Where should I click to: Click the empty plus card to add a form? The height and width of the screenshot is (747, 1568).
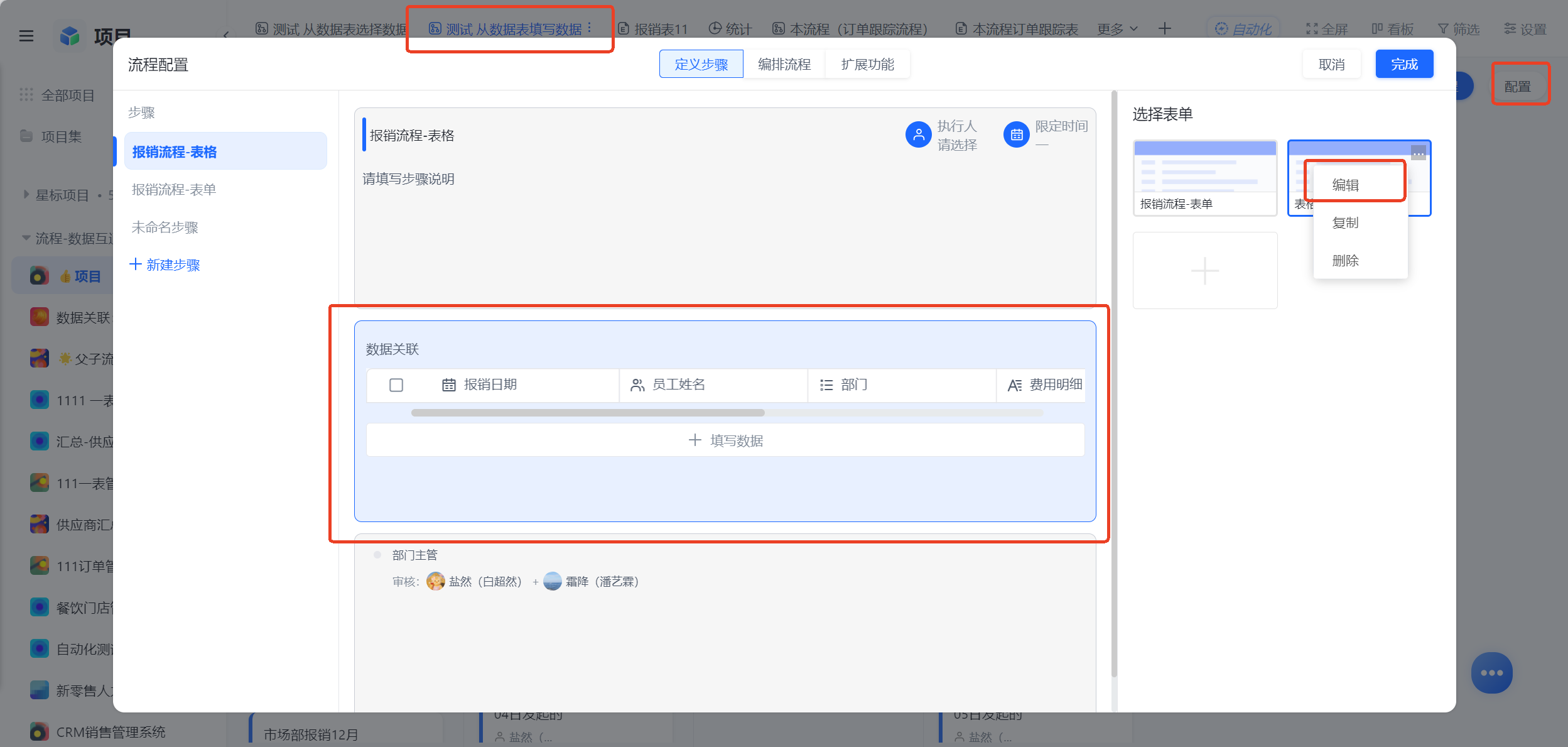coord(1205,271)
